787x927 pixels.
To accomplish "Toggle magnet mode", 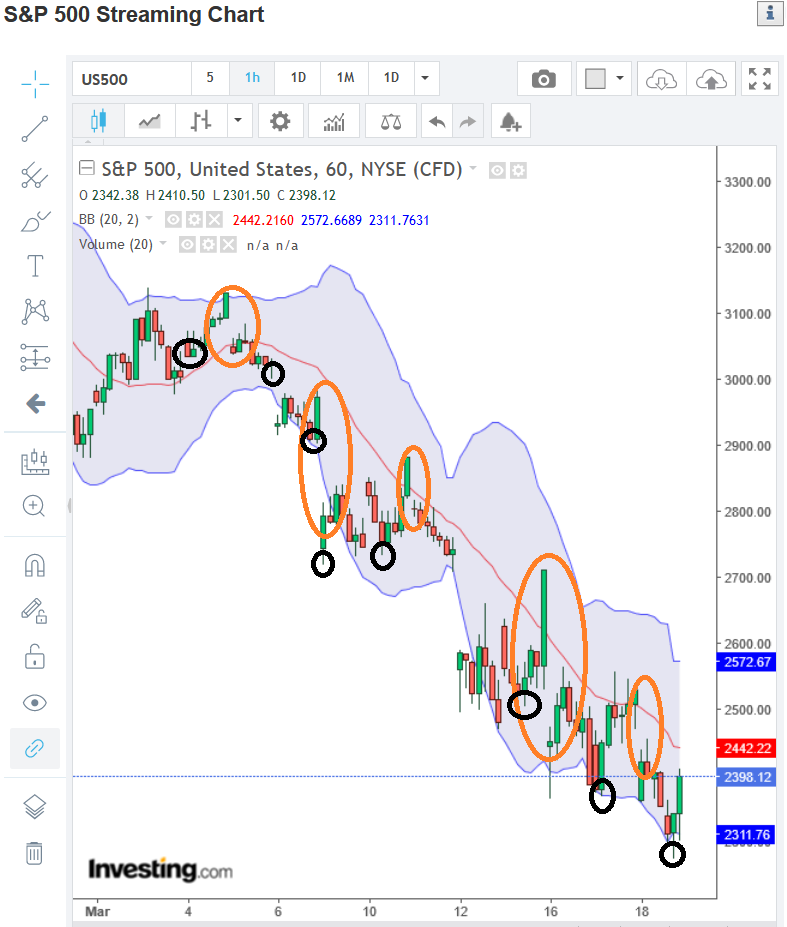I will pos(35,565).
